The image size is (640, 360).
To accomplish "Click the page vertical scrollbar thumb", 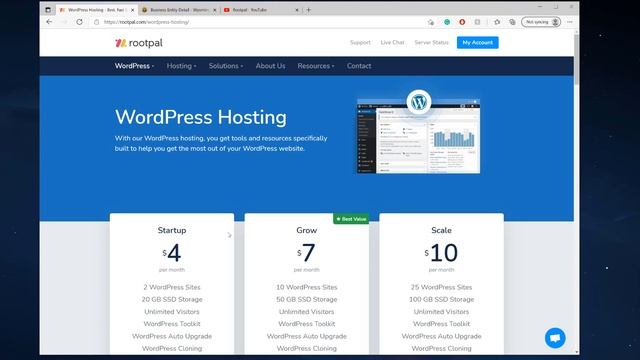I will (x=576, y=60).
